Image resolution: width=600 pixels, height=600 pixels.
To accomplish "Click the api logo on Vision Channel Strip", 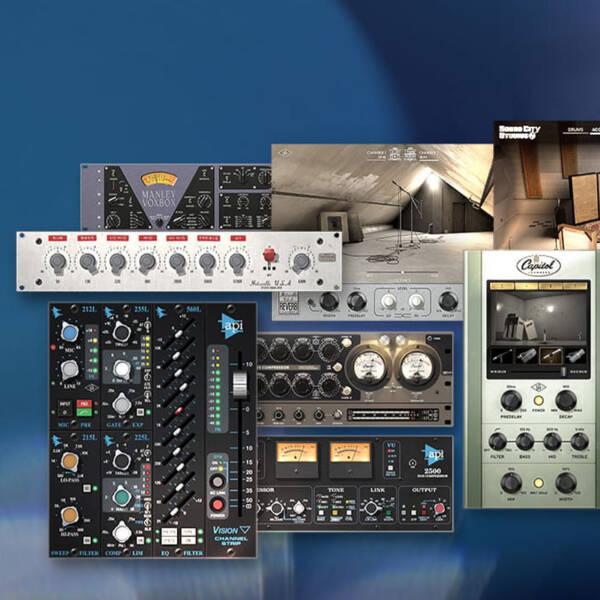I will coord(231,325).
